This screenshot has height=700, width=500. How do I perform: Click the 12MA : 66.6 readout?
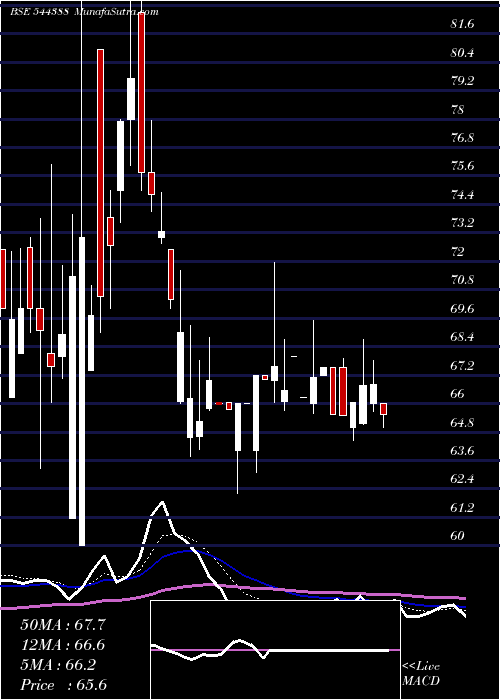(x=63, y=645)
